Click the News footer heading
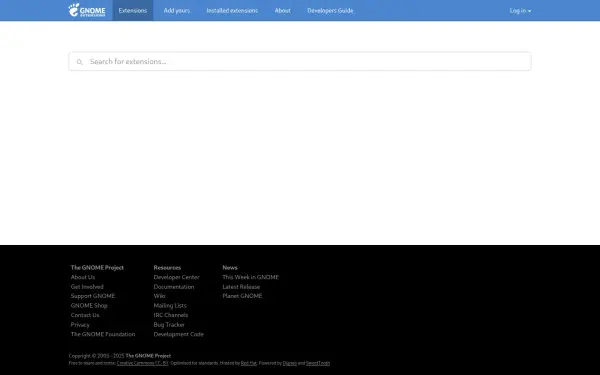The width and height of the screenshot is (600, 375). [230, 267]
